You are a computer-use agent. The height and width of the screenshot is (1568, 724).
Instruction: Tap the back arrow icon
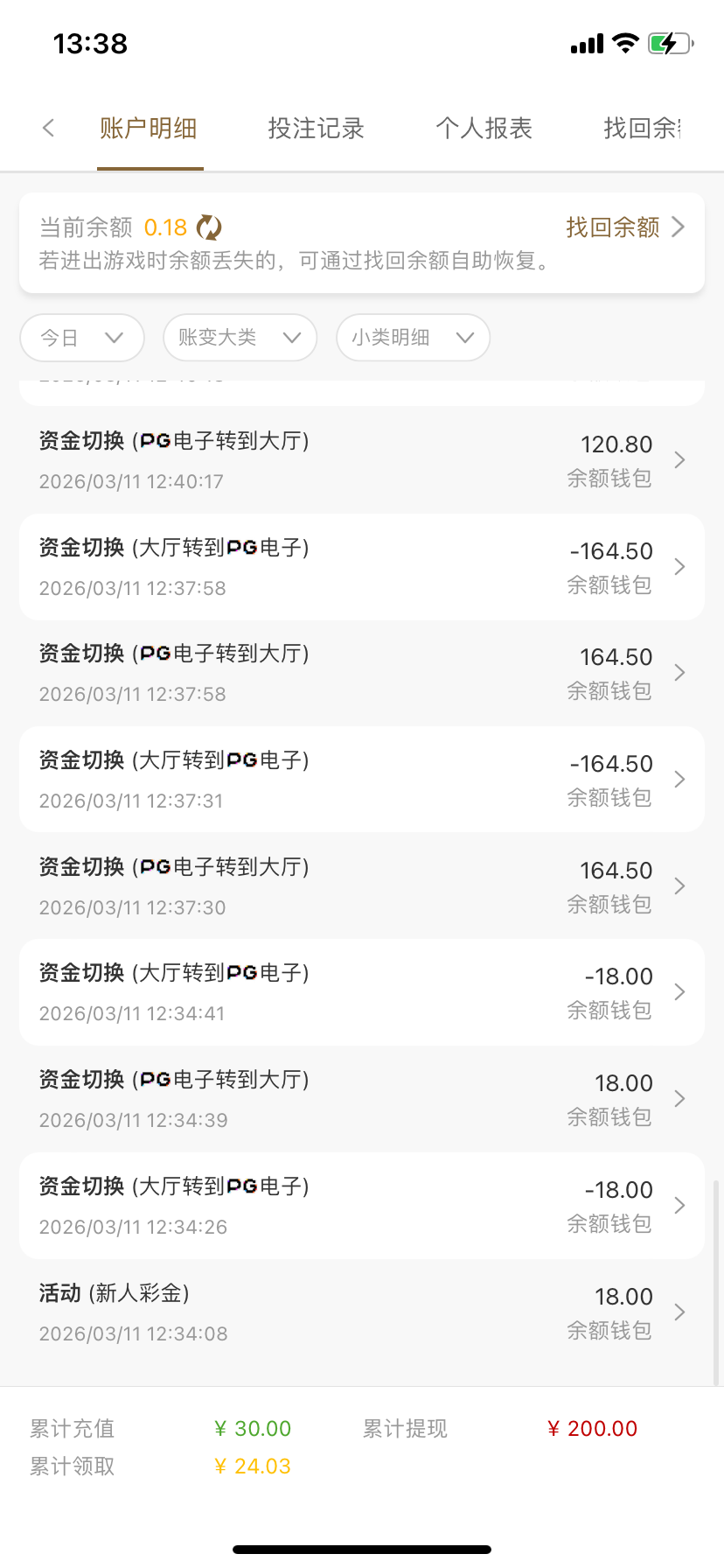click(49, 129)
